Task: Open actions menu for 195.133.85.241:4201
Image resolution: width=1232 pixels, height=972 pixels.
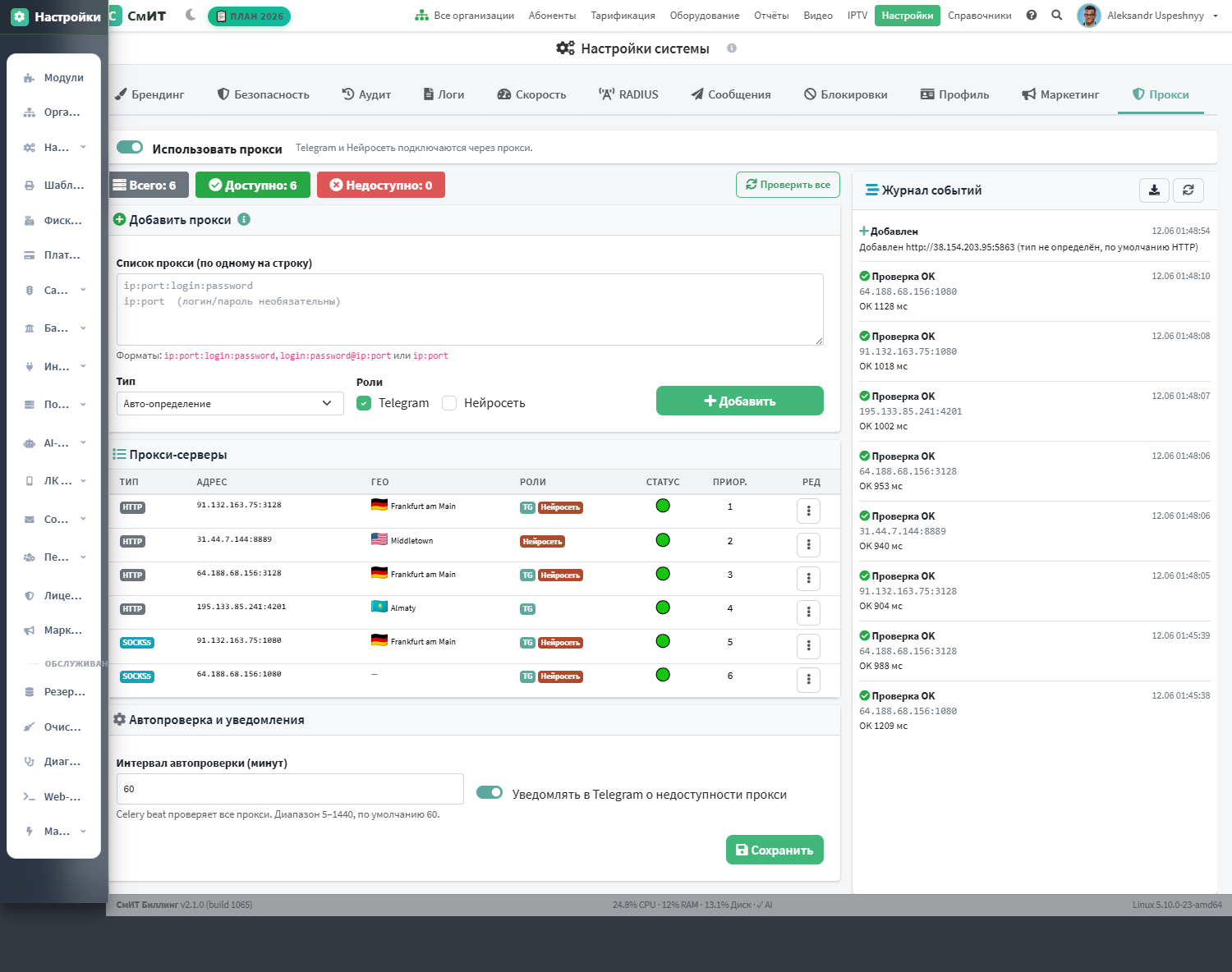Action: [x=808, y=612]
